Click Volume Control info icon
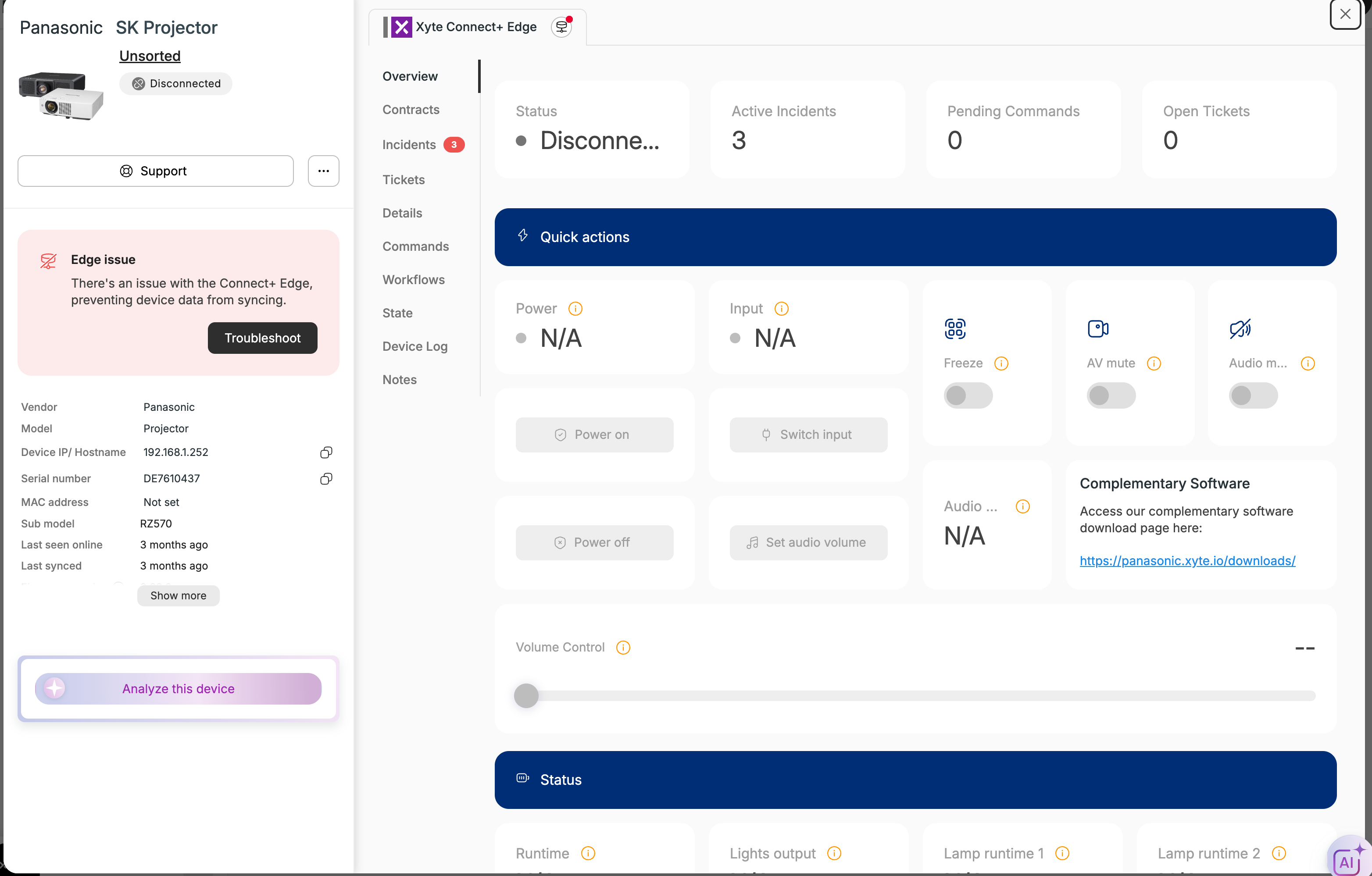 [x=623, y=648]
